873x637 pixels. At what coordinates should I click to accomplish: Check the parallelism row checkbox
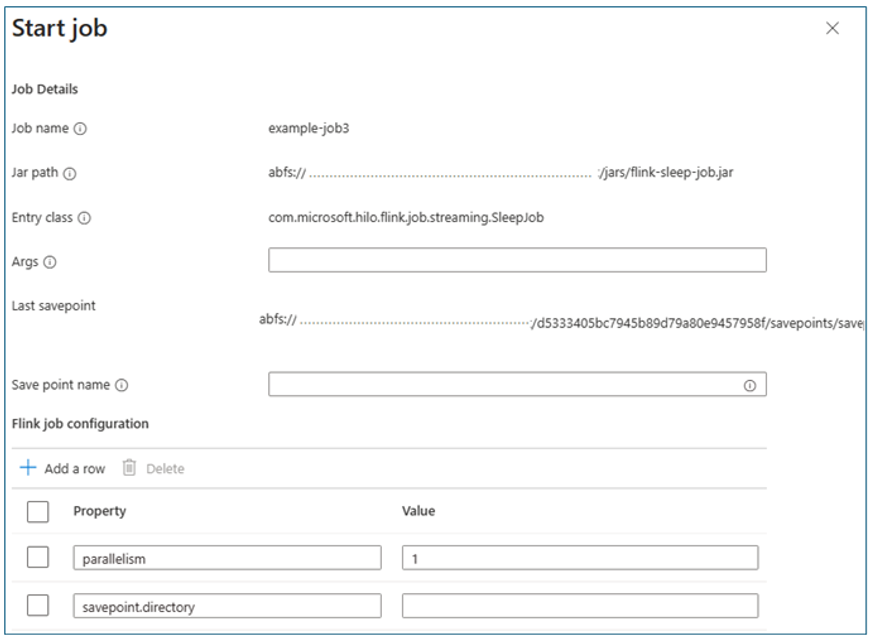pyautogui.click(x=37, y=558)
